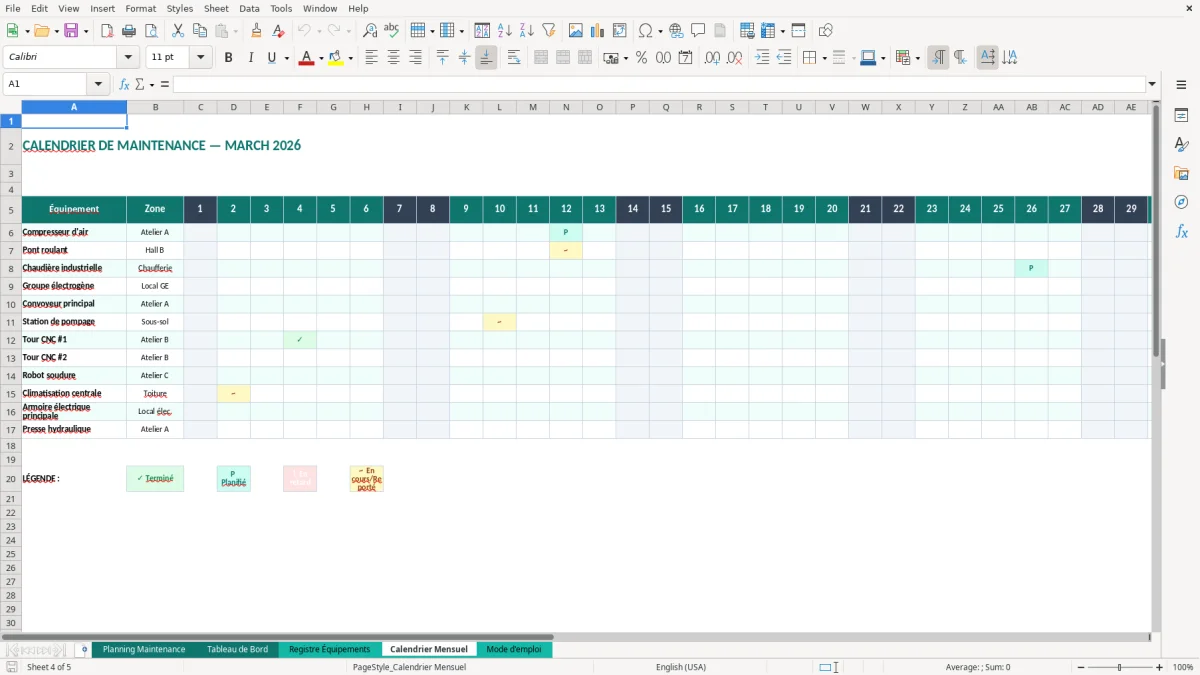
Task: Open the Font Size dropdown
Action: [x=201, y=58]
